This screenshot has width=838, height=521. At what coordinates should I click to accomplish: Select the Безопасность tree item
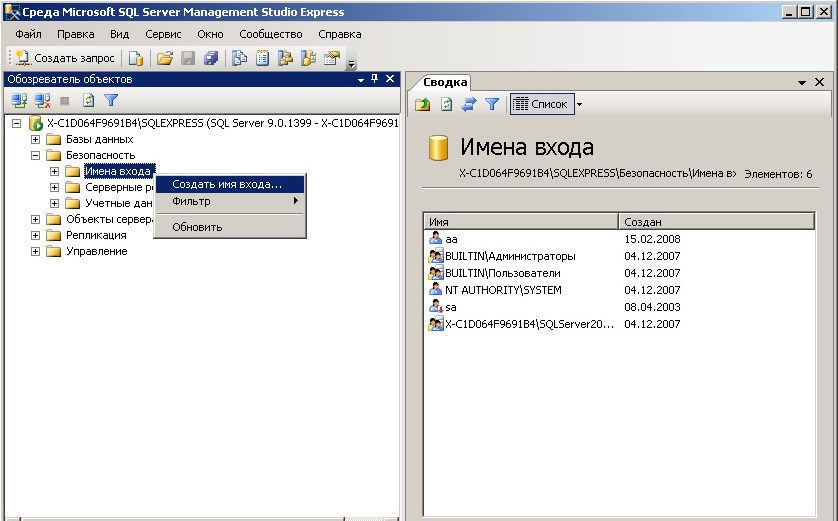(x=100, y=155)
